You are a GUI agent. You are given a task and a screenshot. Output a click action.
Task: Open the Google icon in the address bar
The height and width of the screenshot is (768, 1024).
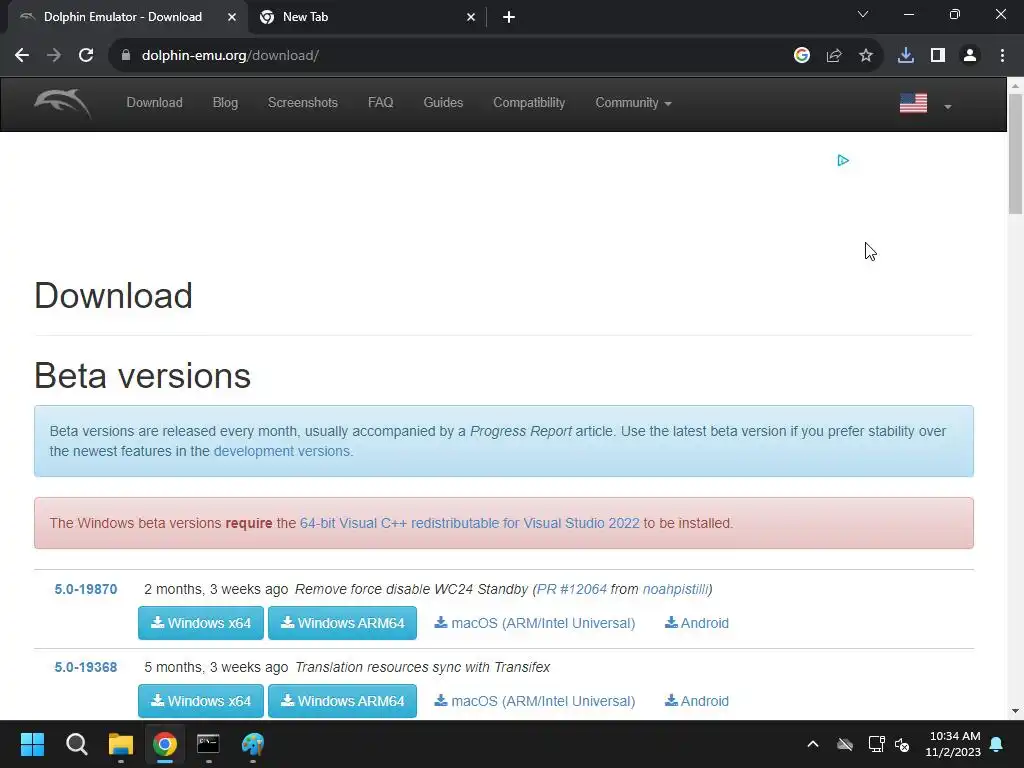point(802,56)
